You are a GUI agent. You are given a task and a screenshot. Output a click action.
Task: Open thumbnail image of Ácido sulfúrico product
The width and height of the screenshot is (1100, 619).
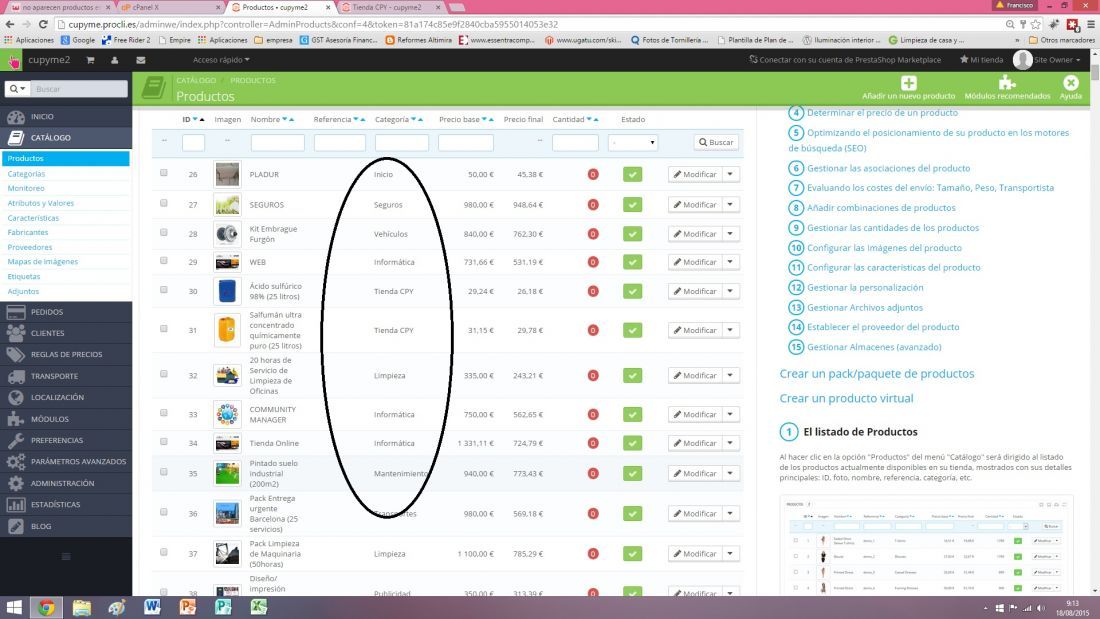click(x=227, y=291)
